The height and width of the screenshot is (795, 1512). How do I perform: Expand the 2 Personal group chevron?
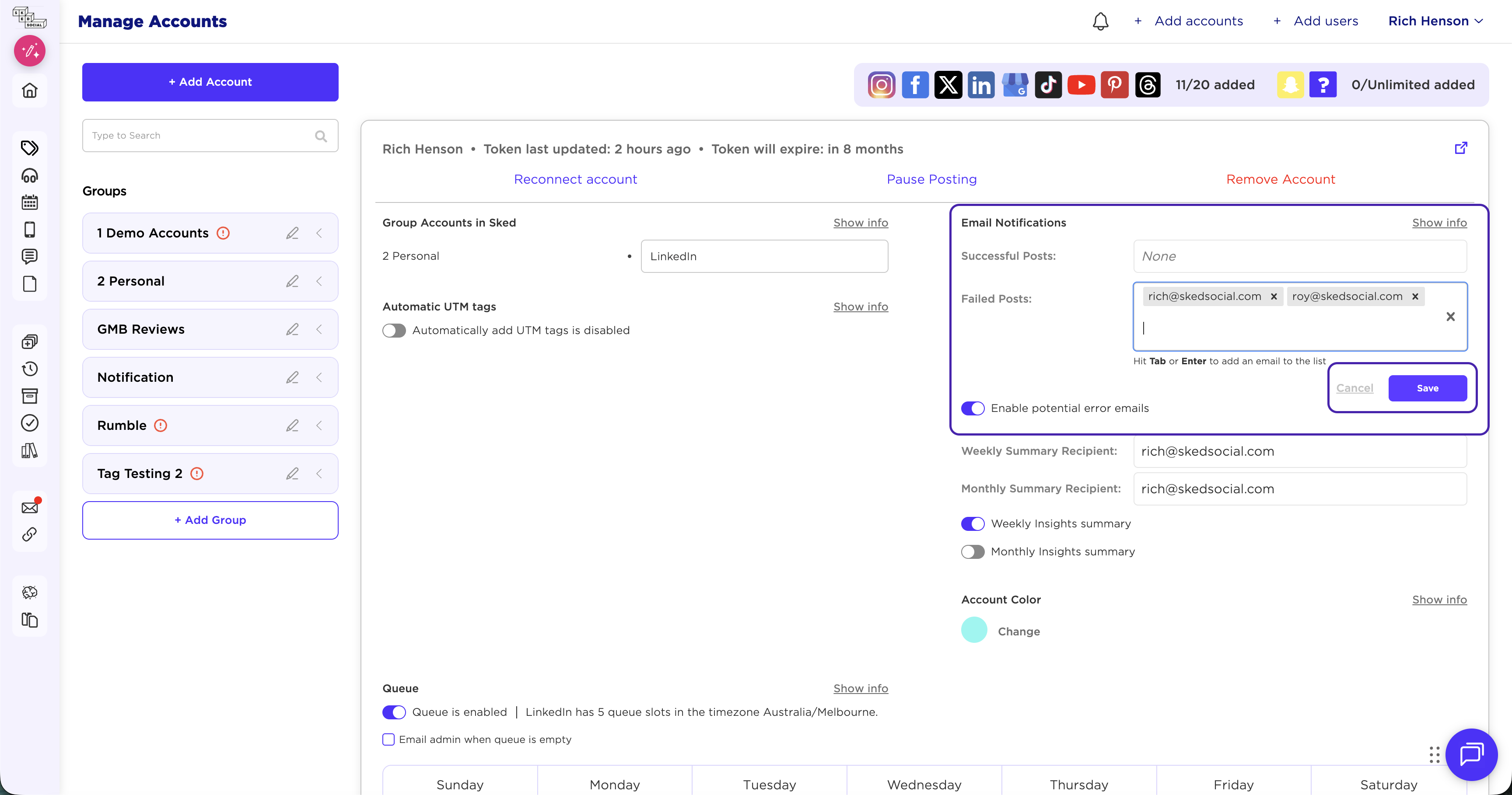coord(319,281)
